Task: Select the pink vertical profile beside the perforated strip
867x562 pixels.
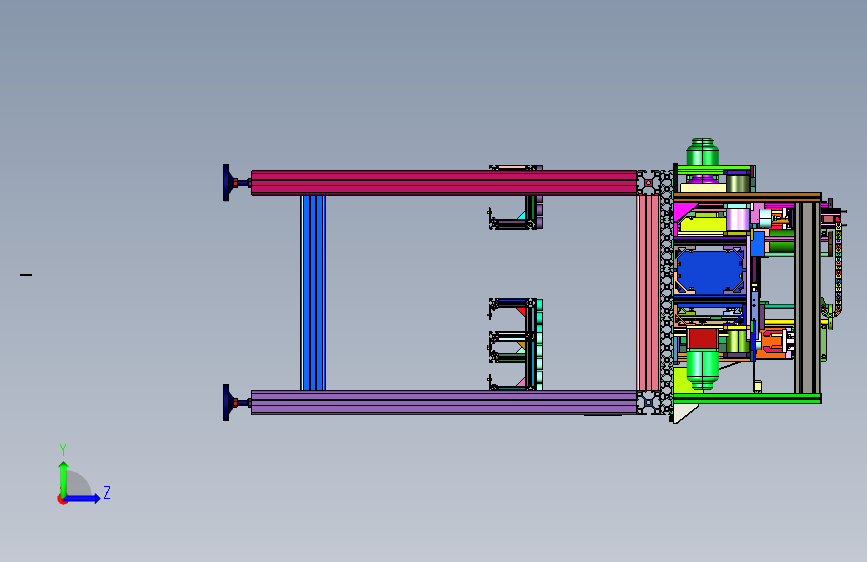Action: 648,293
